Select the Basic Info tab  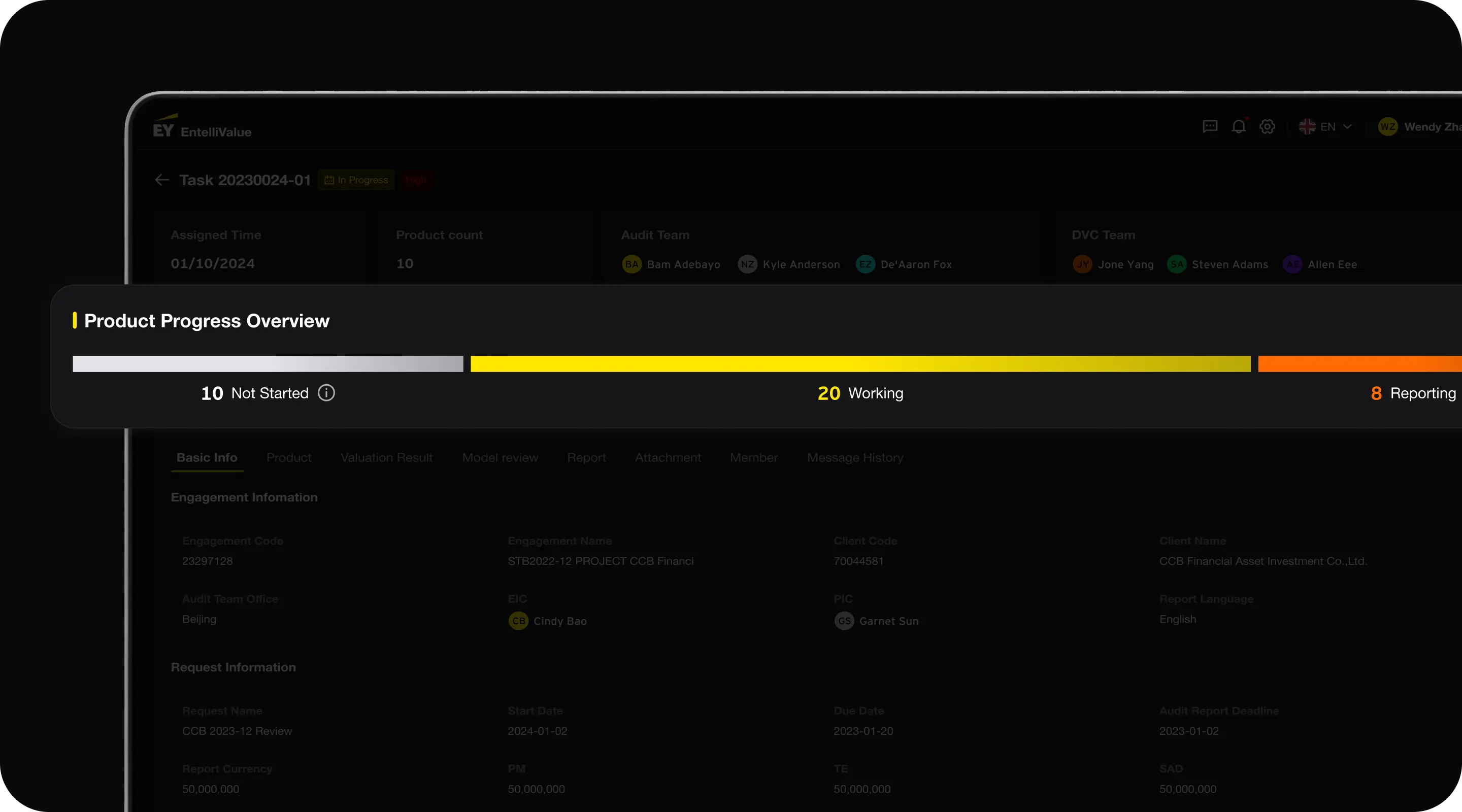pyautogui.click(x=207, y=457)
